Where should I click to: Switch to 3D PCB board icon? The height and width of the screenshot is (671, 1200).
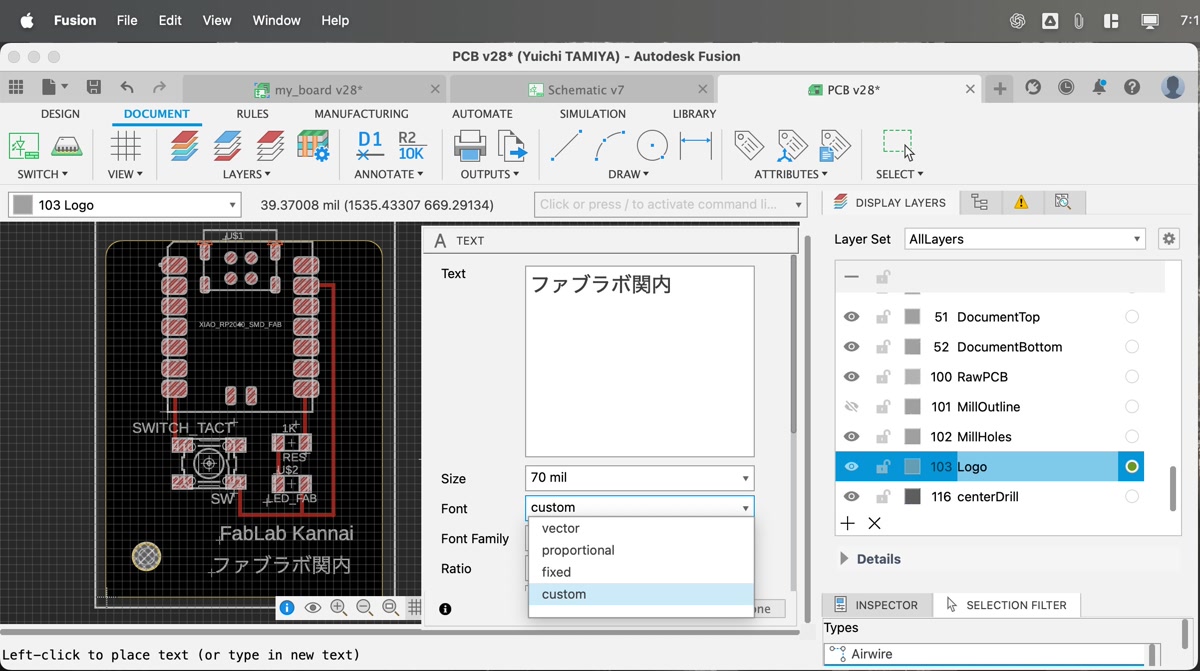coord(67,146)
